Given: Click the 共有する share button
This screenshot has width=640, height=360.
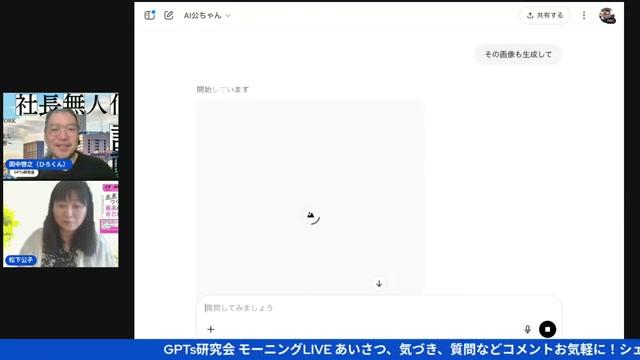Looking at the screenshot, I should [x=545, y=16].
